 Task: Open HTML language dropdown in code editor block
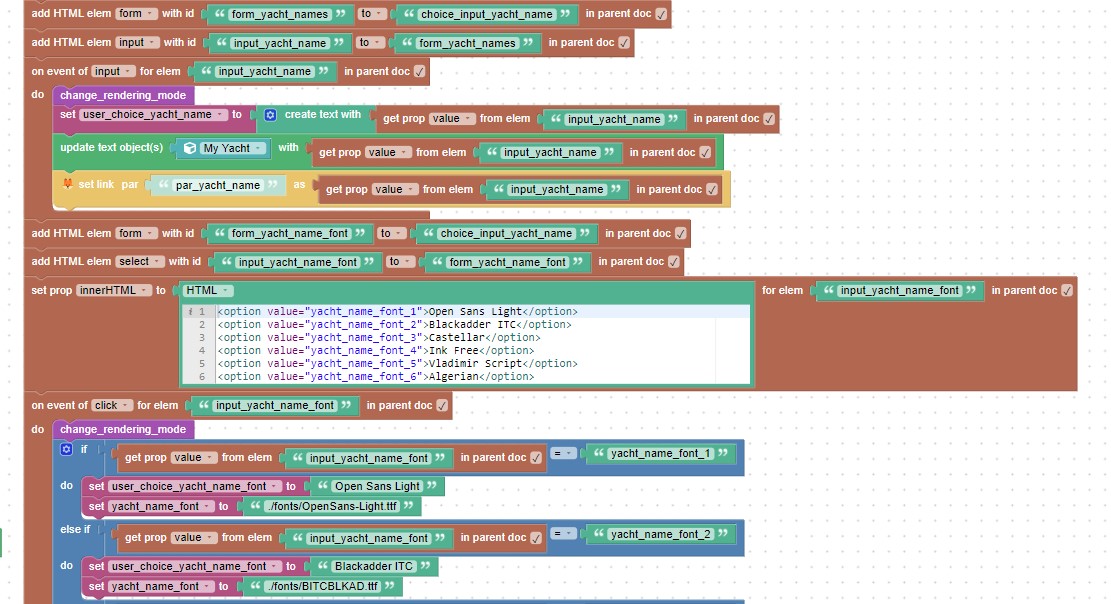[x=208, y=290]
